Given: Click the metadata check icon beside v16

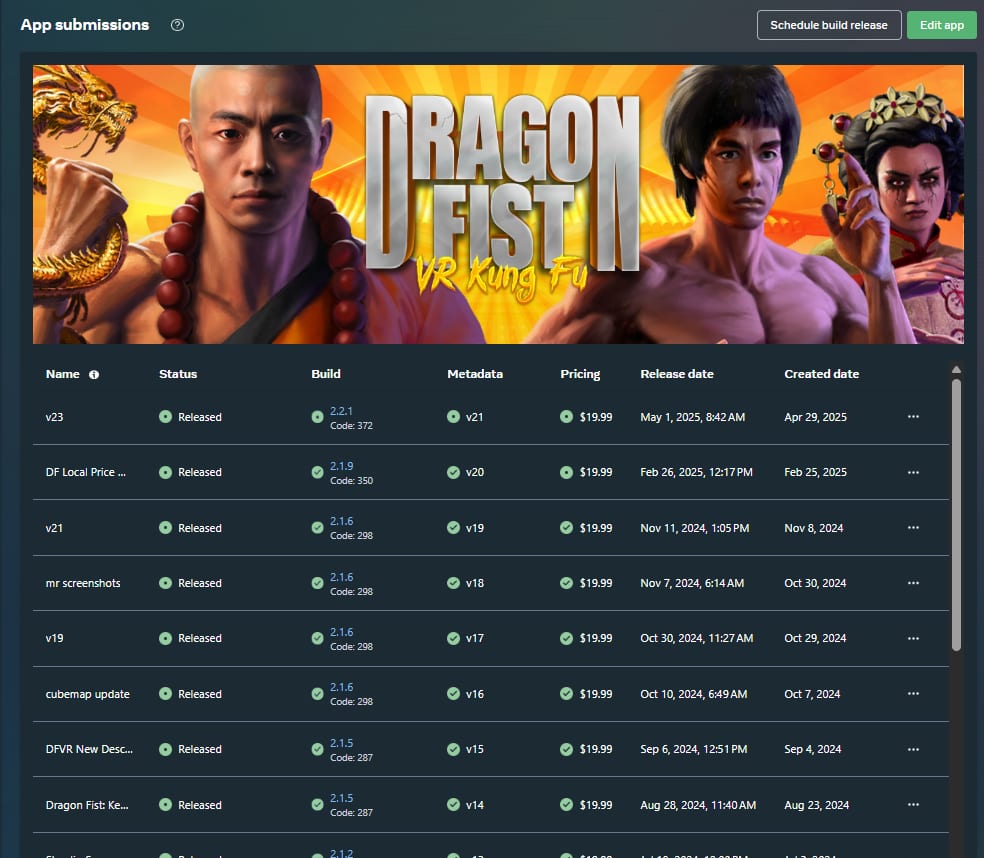Looking at the screenshot, I should point(453,694).
